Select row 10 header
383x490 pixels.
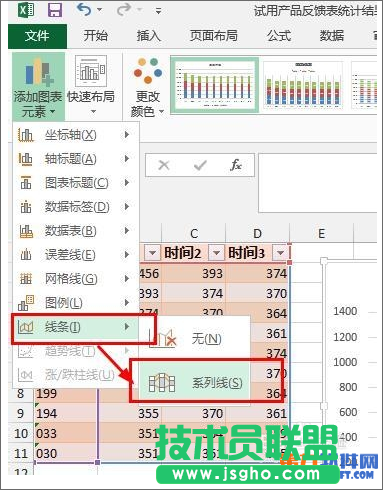pyautogui.click(x=21, y=433)
